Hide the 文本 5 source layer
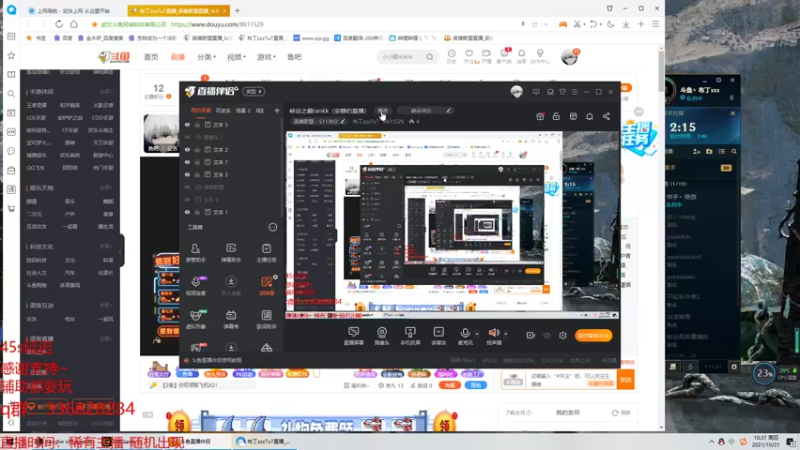The width and height of the screenshot is (800, 450). [187, 124]
